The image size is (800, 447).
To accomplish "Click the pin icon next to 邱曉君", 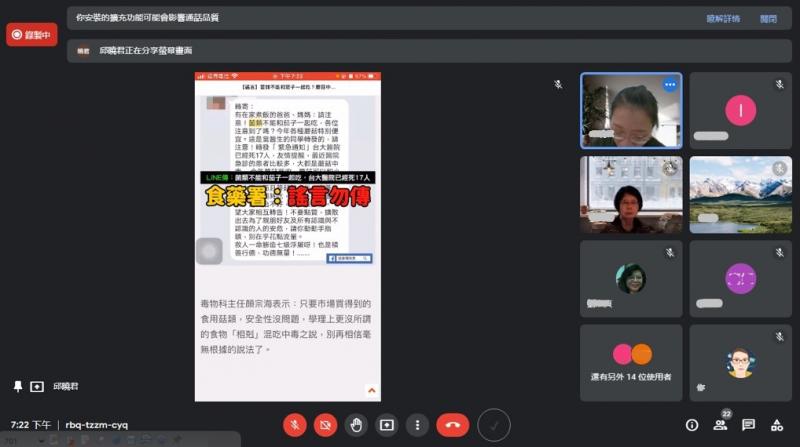I will pyautogui.click(x=17, y=386).
